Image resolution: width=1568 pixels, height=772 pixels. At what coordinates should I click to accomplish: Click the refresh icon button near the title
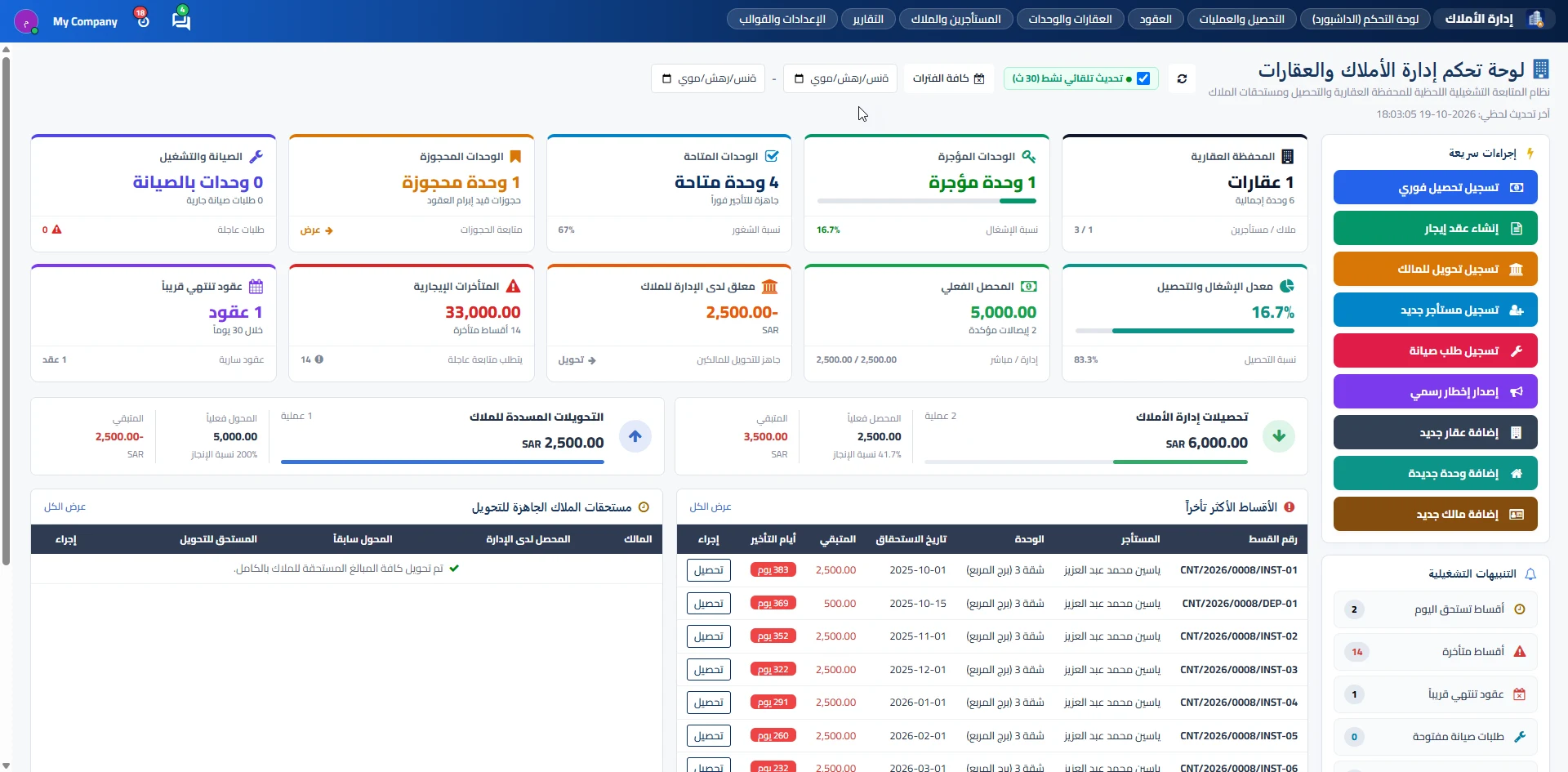pos(1182,78)
